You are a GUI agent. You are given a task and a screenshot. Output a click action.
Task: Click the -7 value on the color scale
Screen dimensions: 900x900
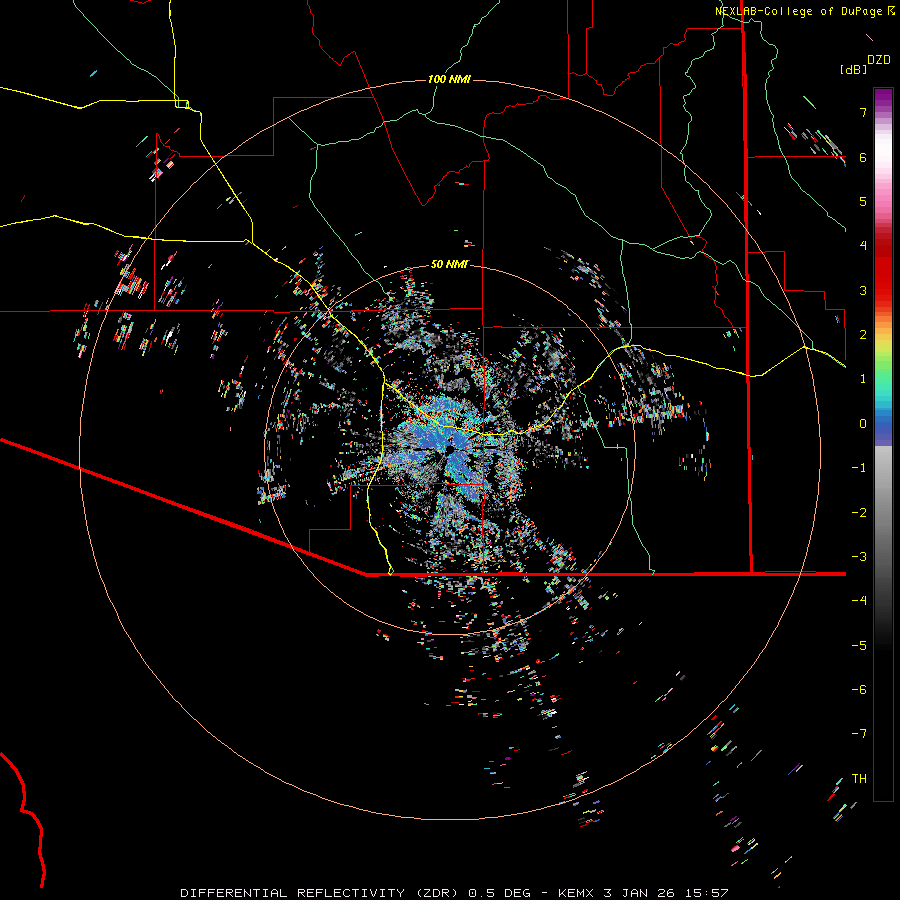[859, 734]
